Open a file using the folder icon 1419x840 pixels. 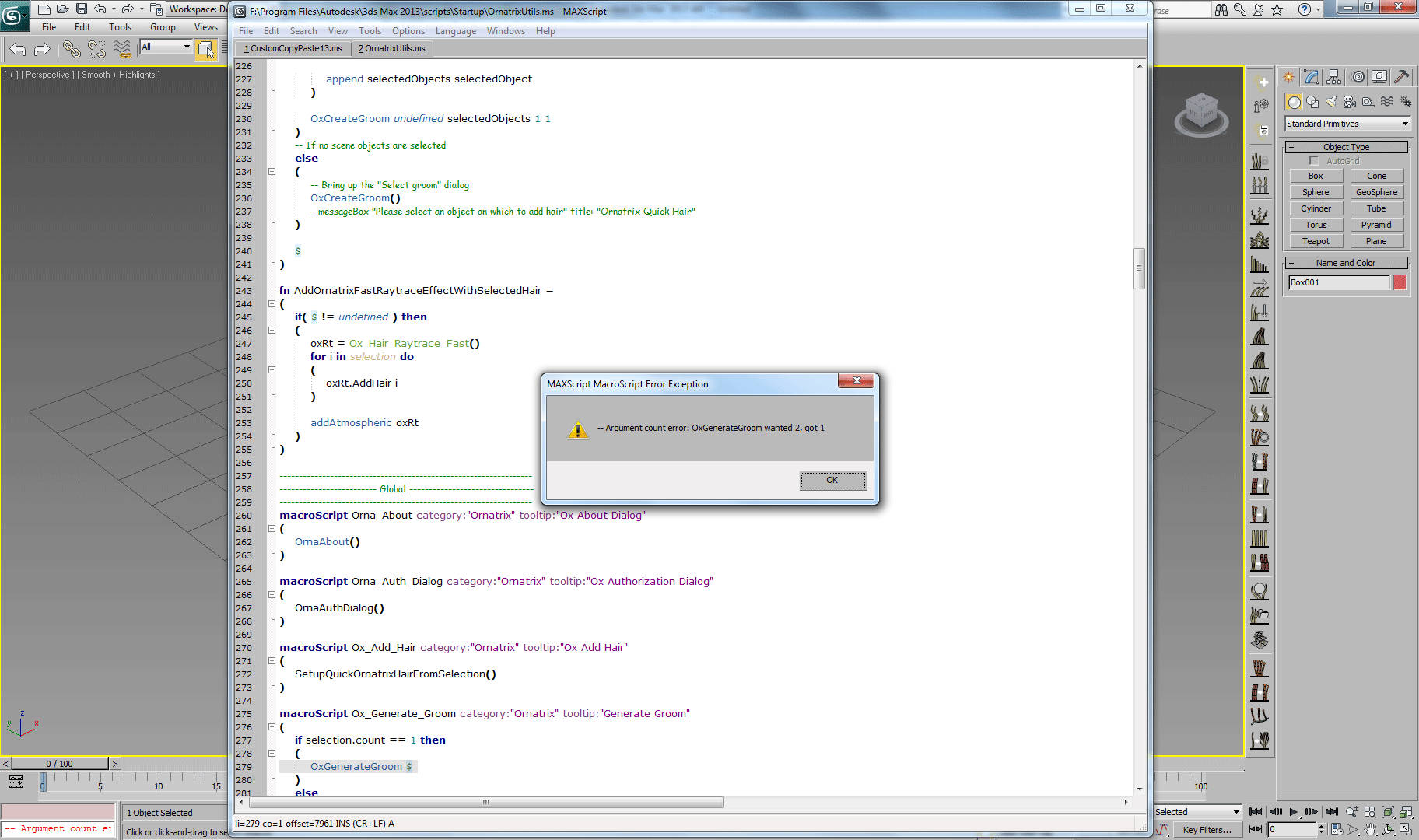coord(63,9)
